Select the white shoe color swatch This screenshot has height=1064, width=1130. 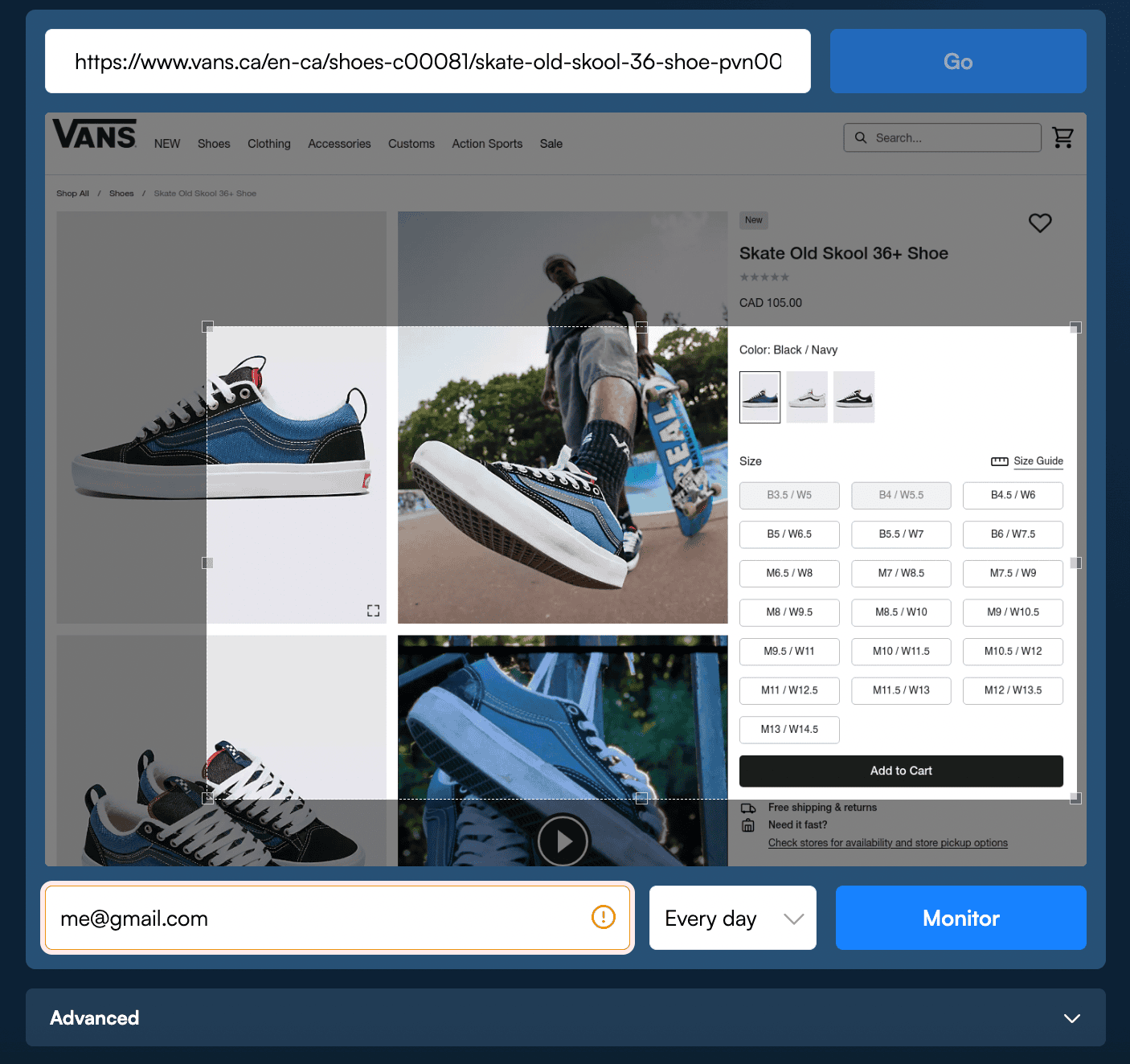807,397
